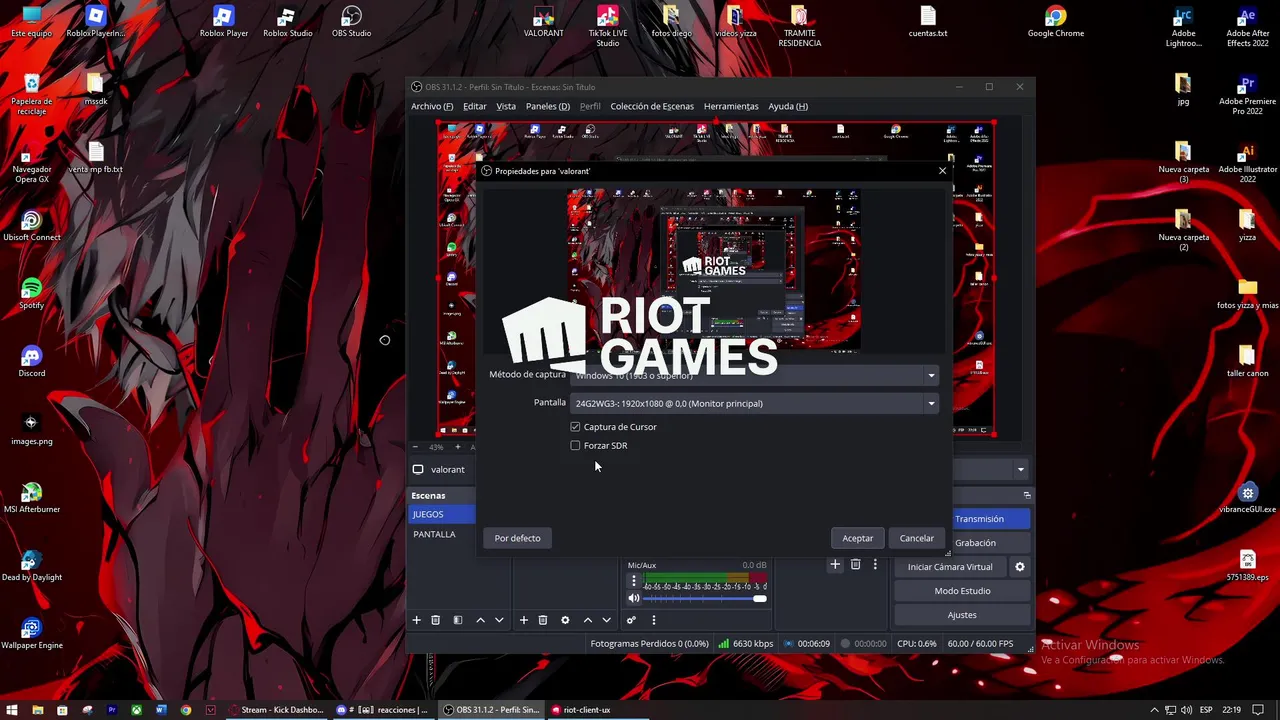Open Herramientas menu in OBS
Image resolution: width=1280 pixels, height=720 pixels.
731,106
